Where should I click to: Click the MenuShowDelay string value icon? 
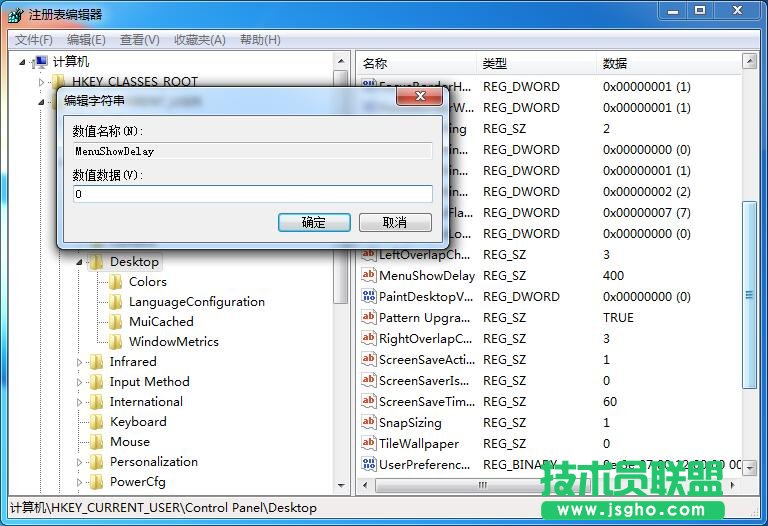[x=368, y=276]
